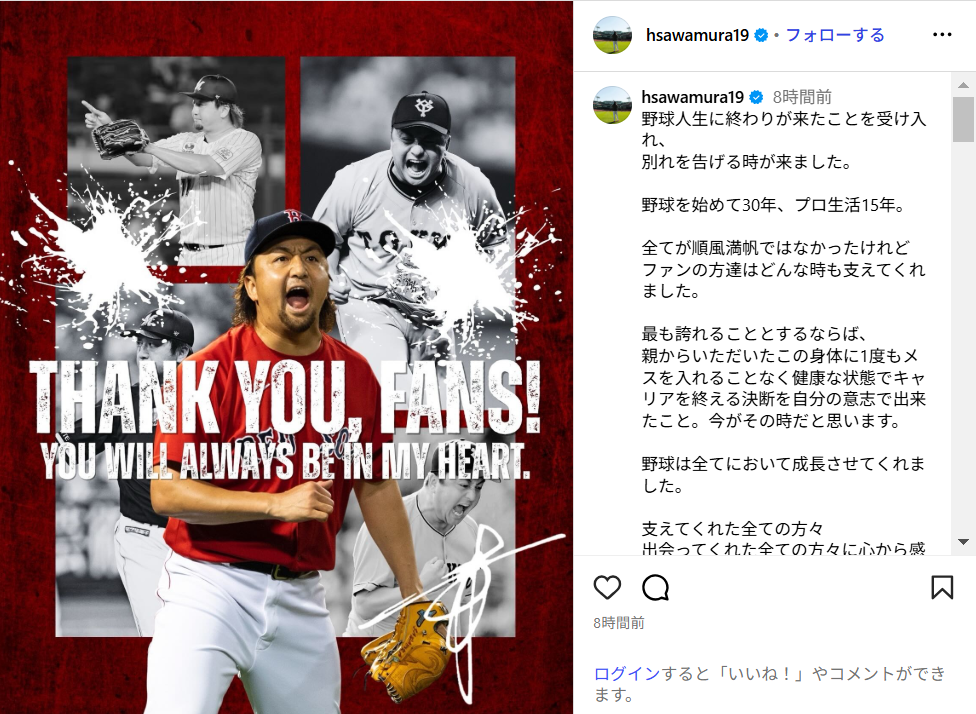Screen dimensions: 976x714
Task: Like the post with the heart icon
Action: tap(607, 587)
